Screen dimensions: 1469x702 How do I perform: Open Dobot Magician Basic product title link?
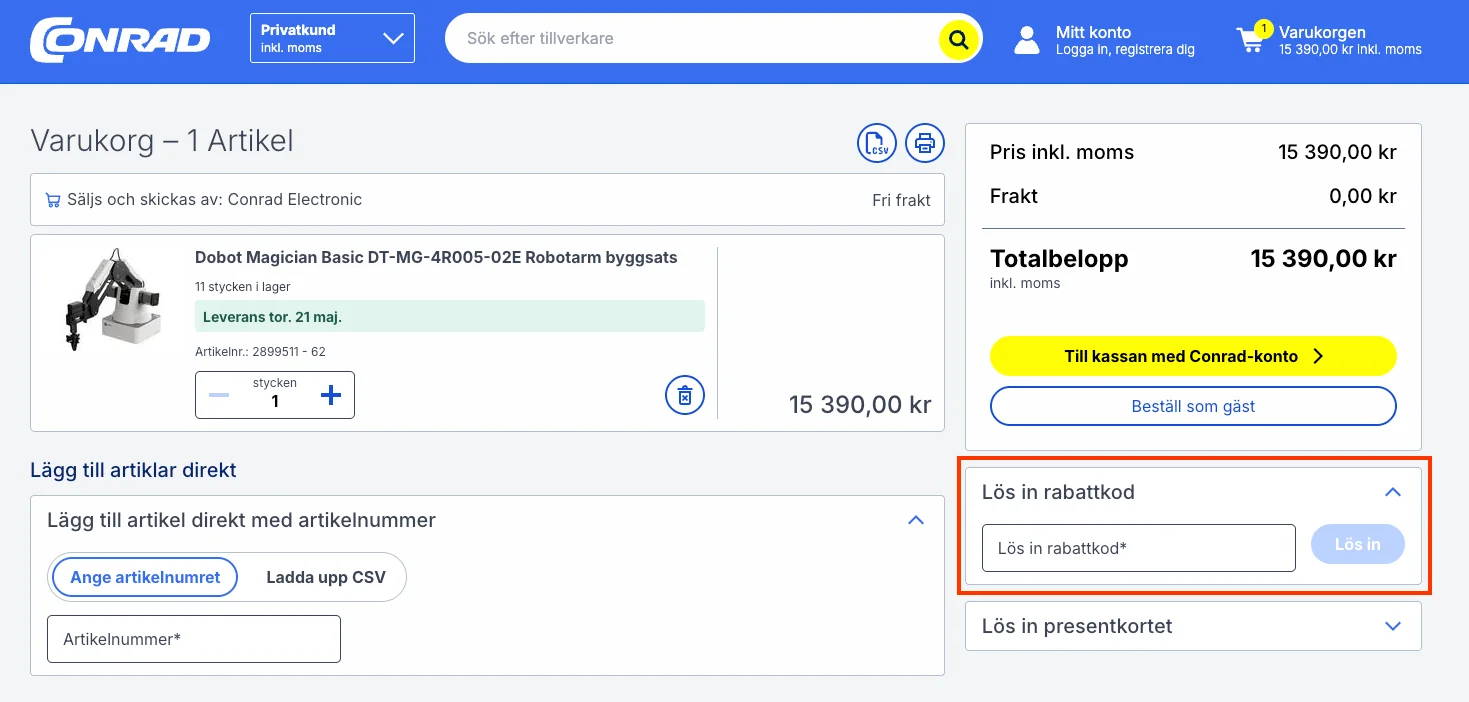[436, 258]
